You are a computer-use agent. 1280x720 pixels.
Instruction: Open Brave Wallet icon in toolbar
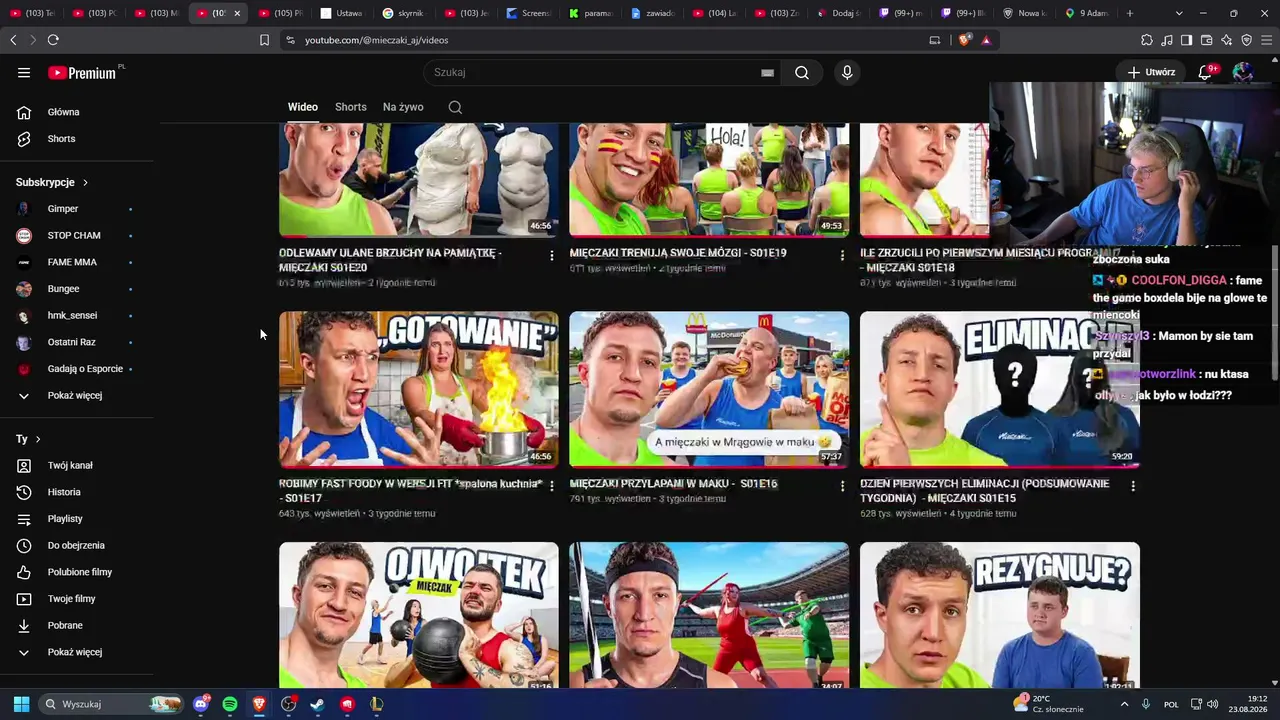[x=1206, y=40]
